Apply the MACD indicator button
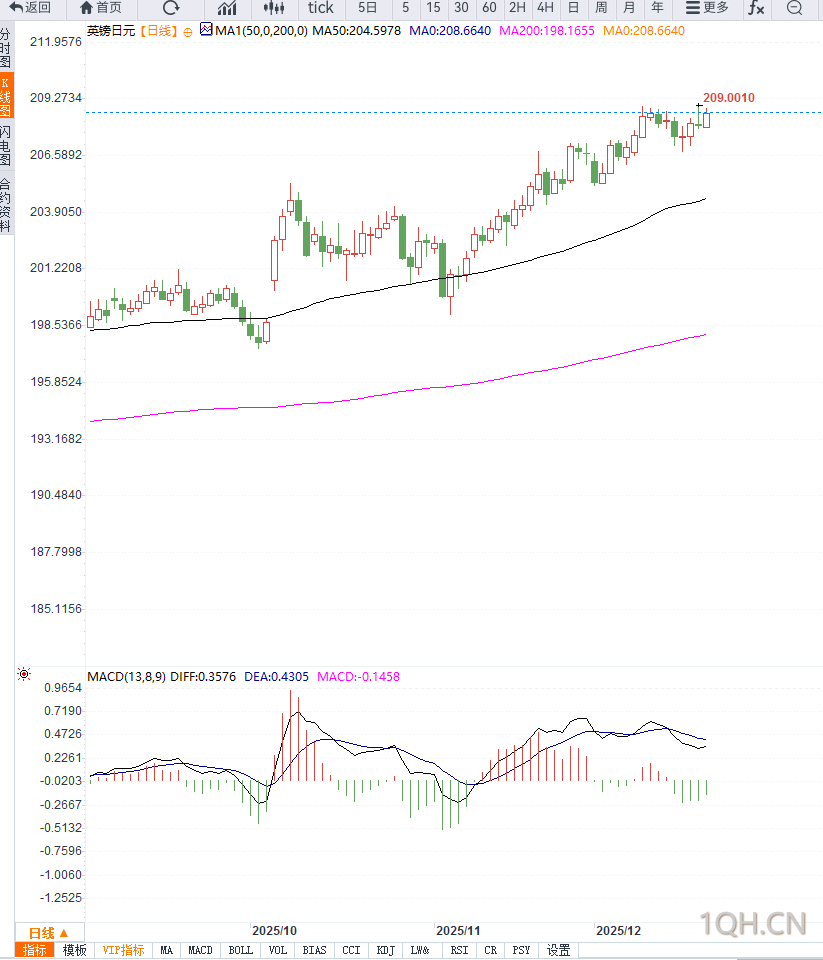823x960 pixels. coord(200,950)
